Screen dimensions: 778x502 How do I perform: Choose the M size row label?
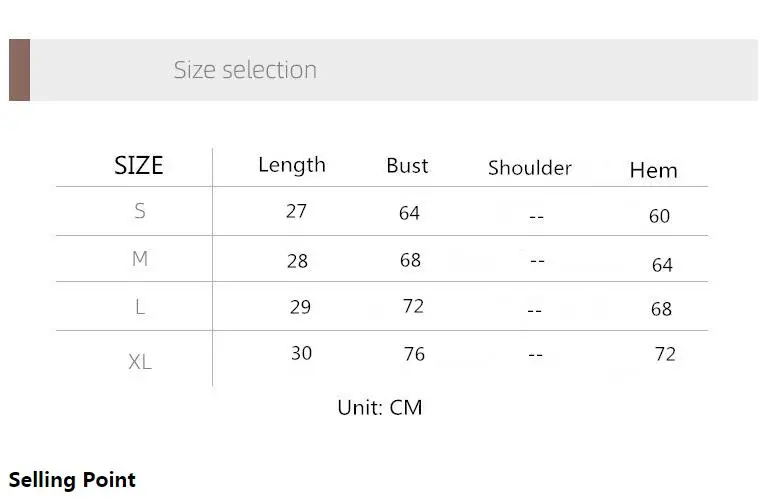click(x=140, y=259)
